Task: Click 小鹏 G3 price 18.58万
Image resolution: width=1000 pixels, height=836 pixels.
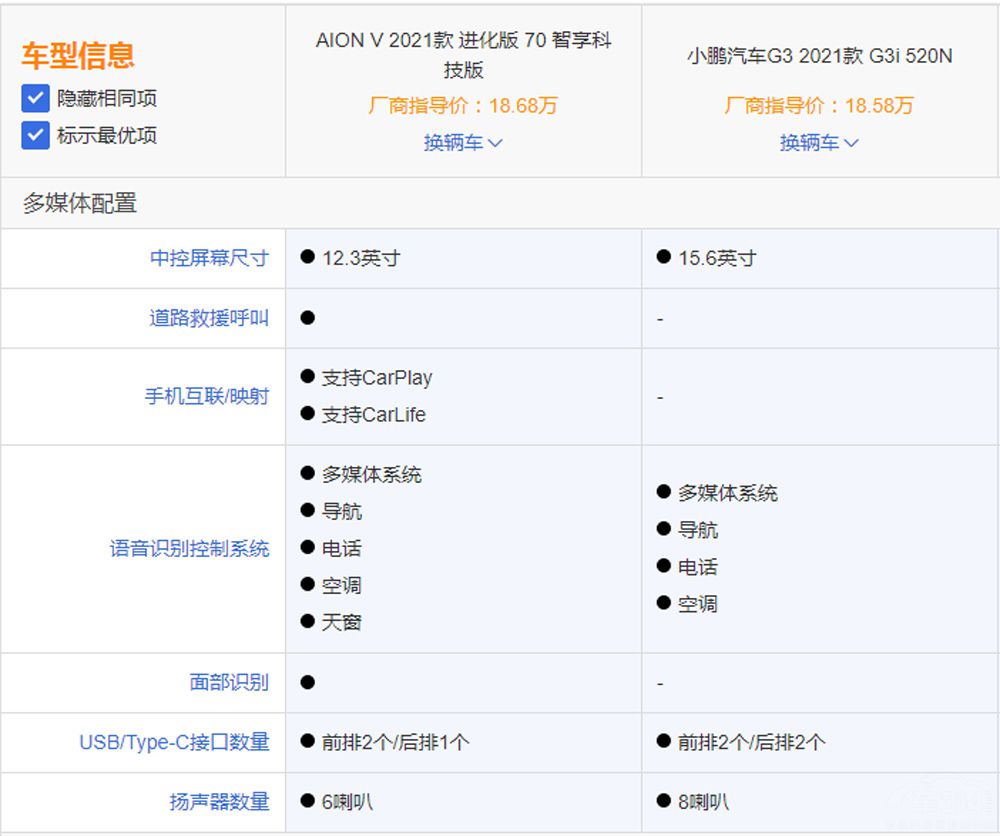Action: click(x=819, y=106)
